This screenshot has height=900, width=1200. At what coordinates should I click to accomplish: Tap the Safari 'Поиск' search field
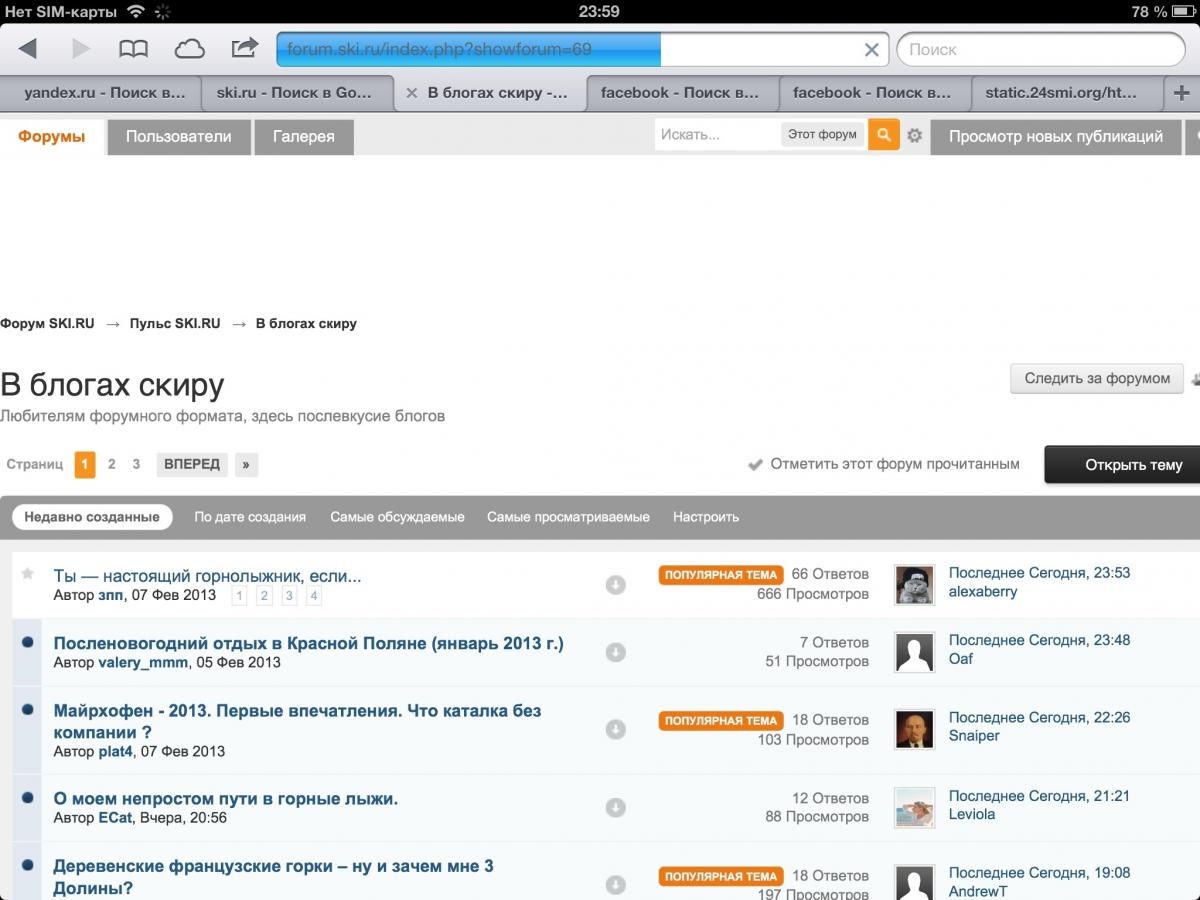point(1040,49)
